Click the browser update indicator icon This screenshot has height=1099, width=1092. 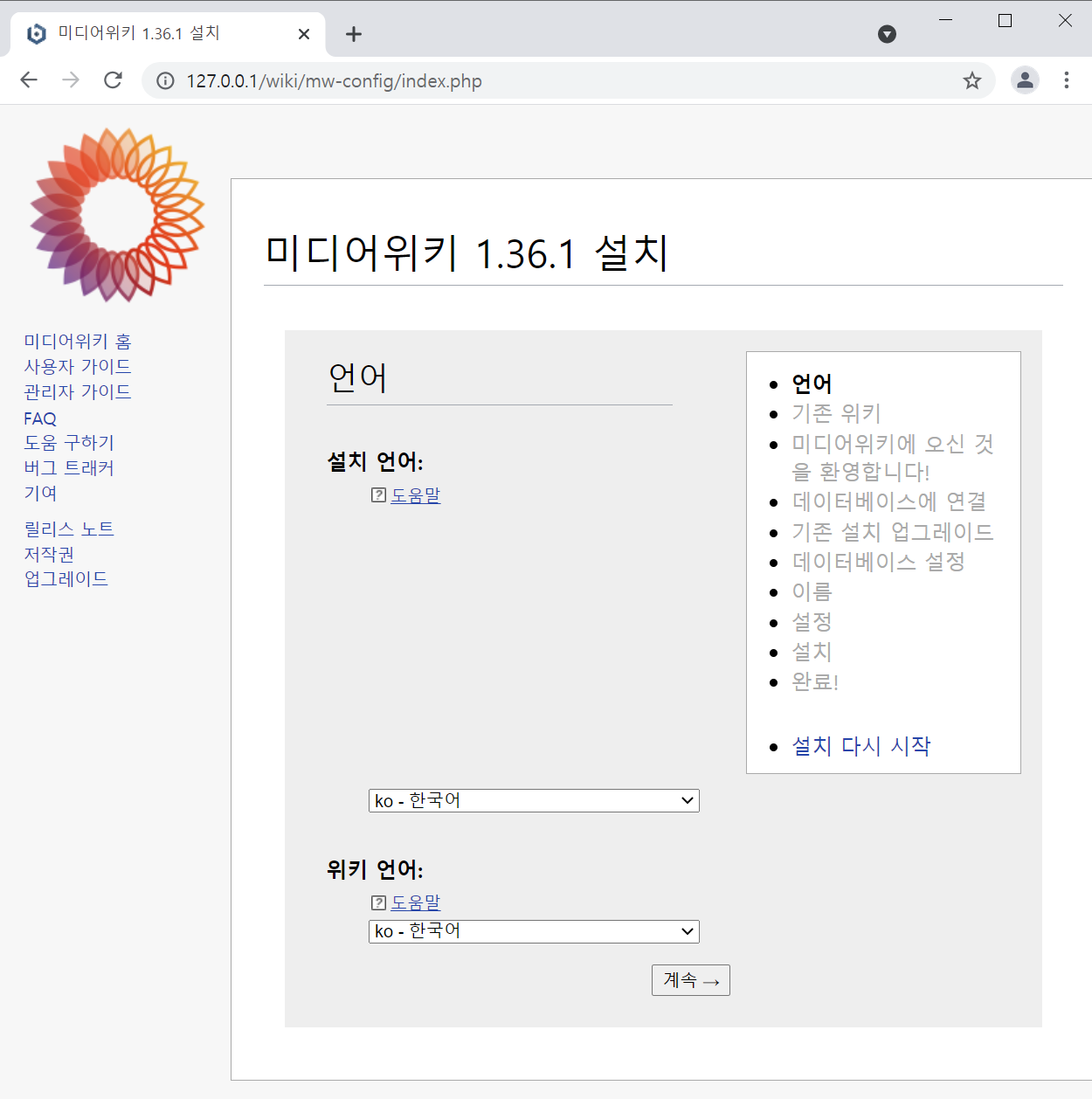click(x=888, y=34)
